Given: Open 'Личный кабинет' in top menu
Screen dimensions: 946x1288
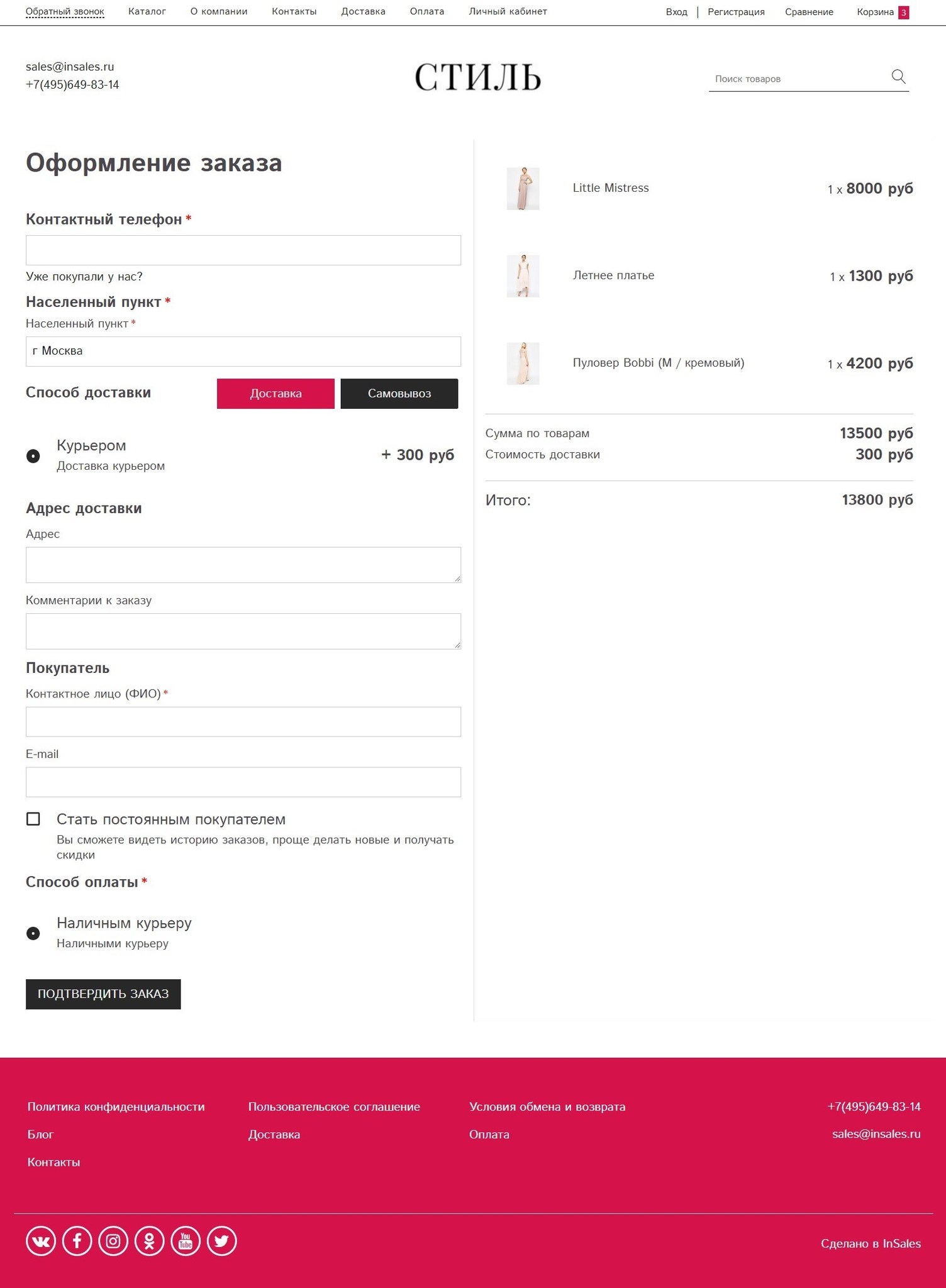Looking at the screenshot, I should 508,11.
